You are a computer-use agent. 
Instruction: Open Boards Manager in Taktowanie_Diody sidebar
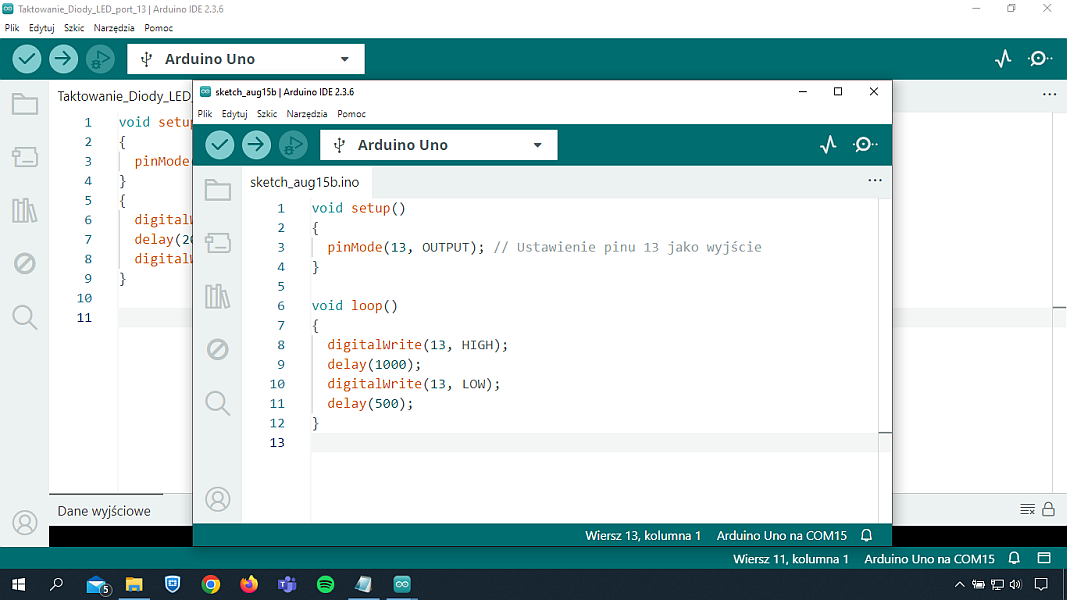(24, 157)
